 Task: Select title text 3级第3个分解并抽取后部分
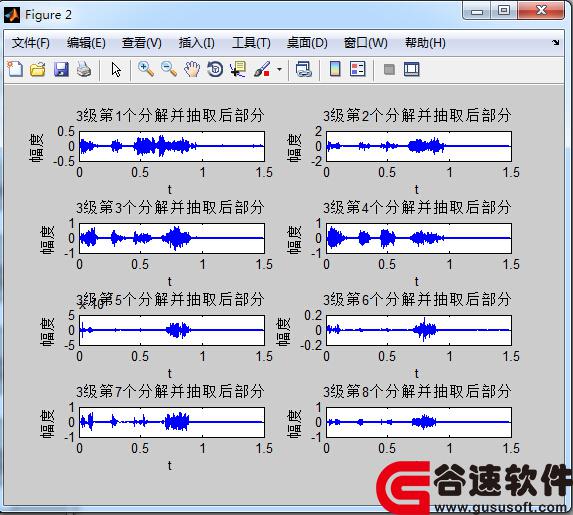tap(170, 208)
